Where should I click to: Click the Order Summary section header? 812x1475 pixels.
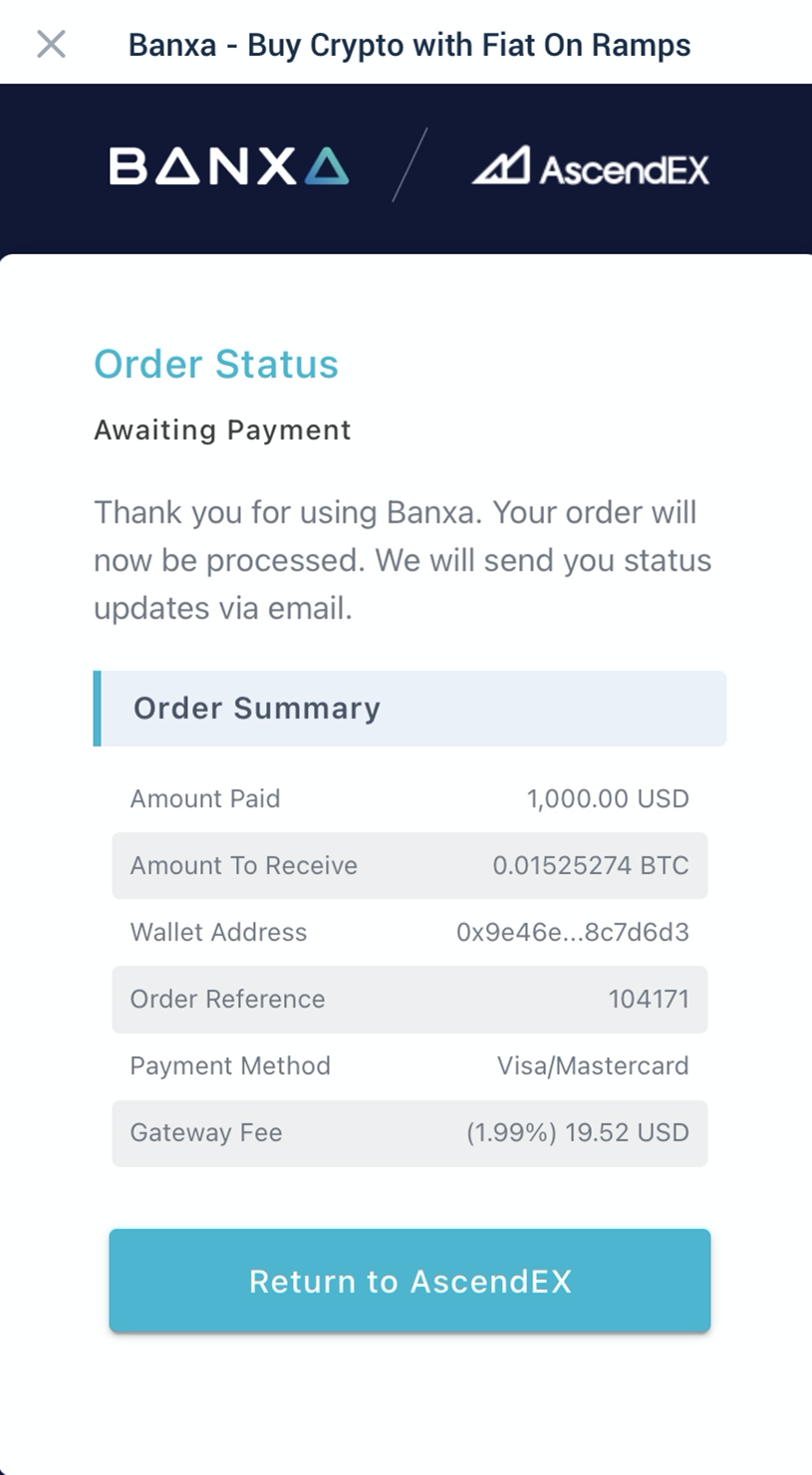pos(256,709)
